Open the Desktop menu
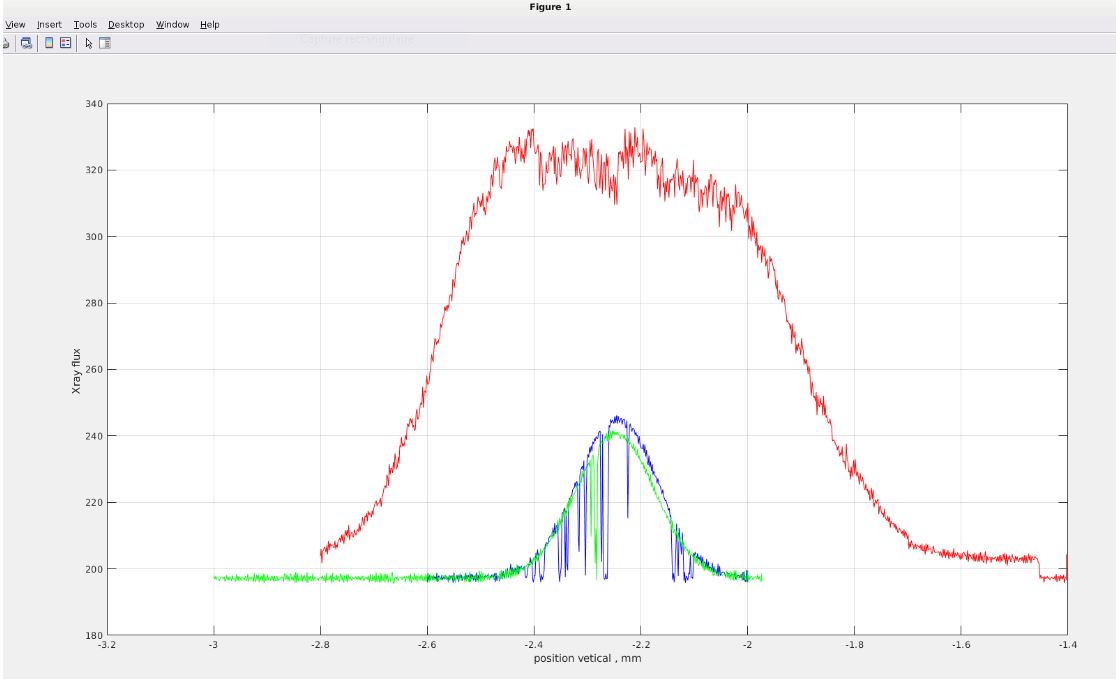This screenshot has height=679, width=1116. point(126,24)
